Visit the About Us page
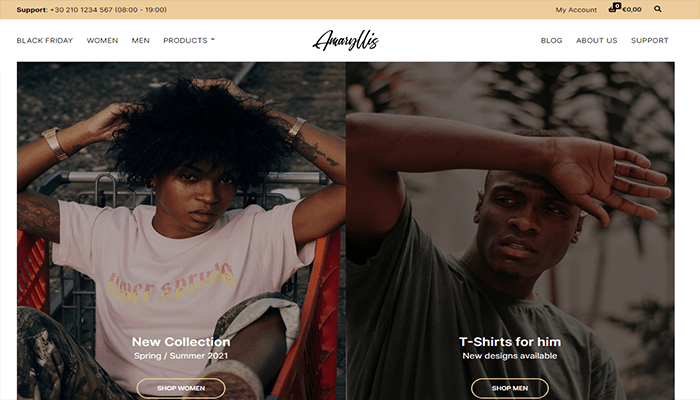The width and height of the screenshot is (700, 400). point(596,41)
